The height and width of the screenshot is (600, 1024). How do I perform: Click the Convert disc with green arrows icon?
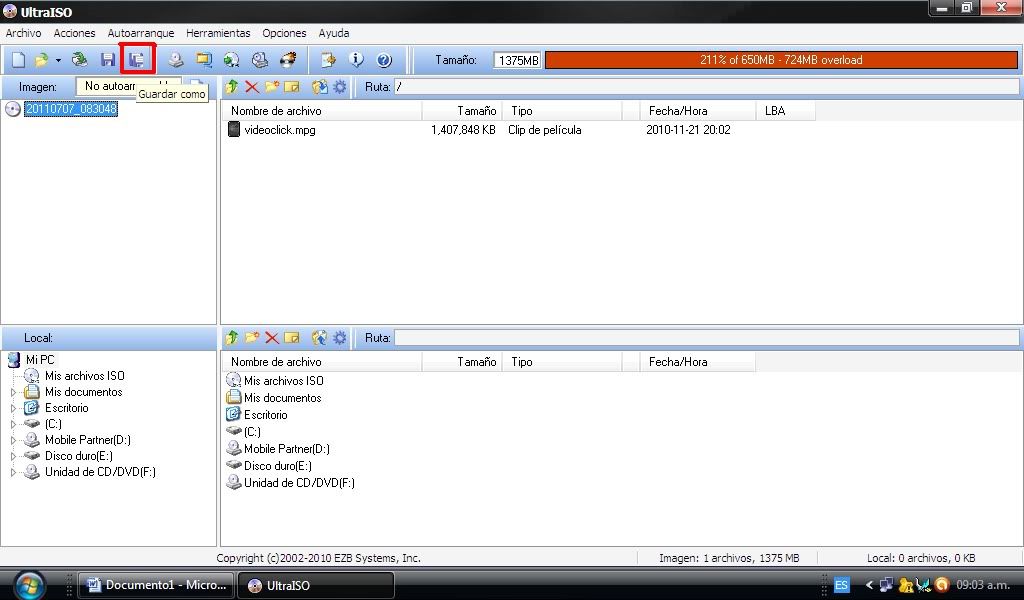pos(231,60)
